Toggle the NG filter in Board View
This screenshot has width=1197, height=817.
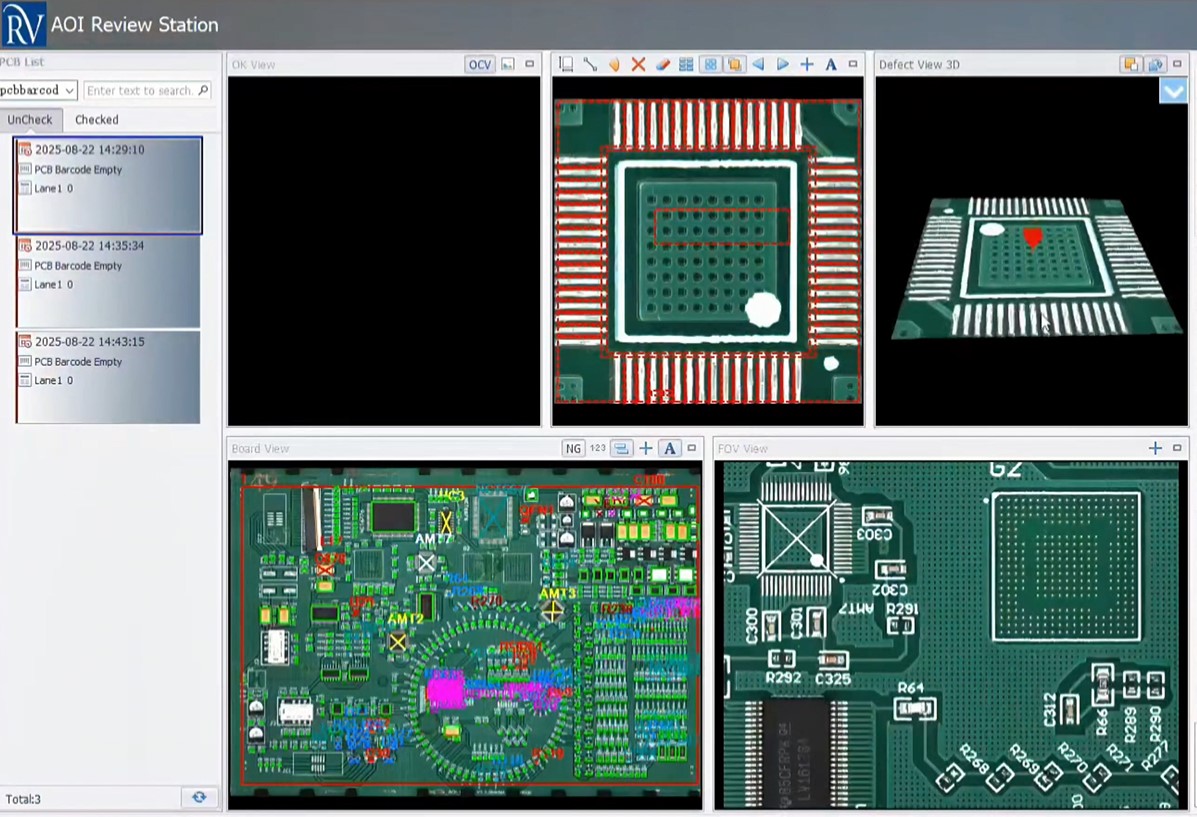(573, 449)
